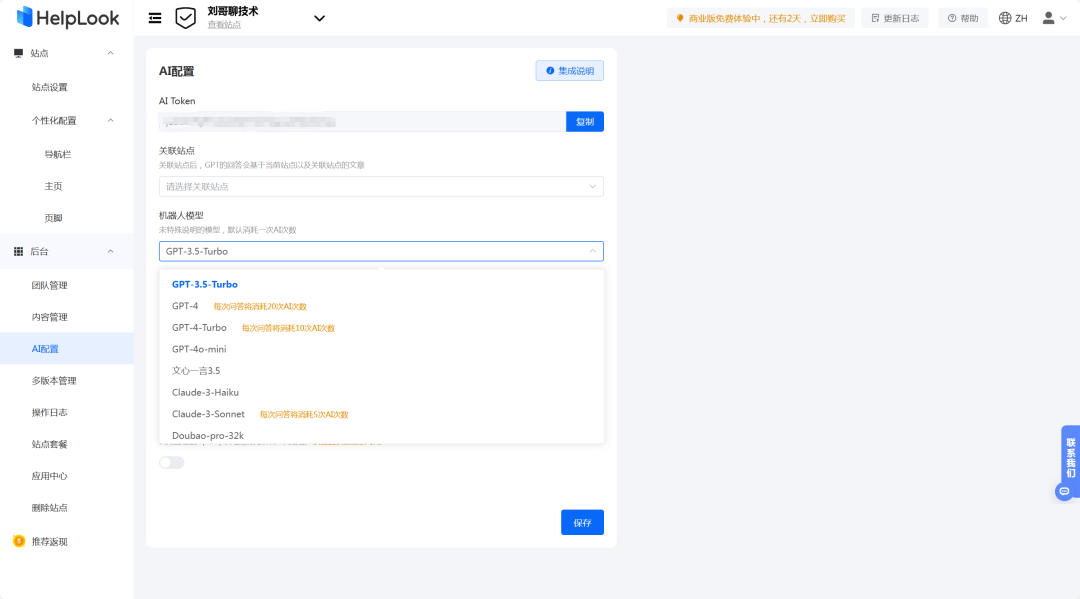Screen dimensions: 1080x599
Task: Click the shield site icon
Action: click(x=185, y=18)
